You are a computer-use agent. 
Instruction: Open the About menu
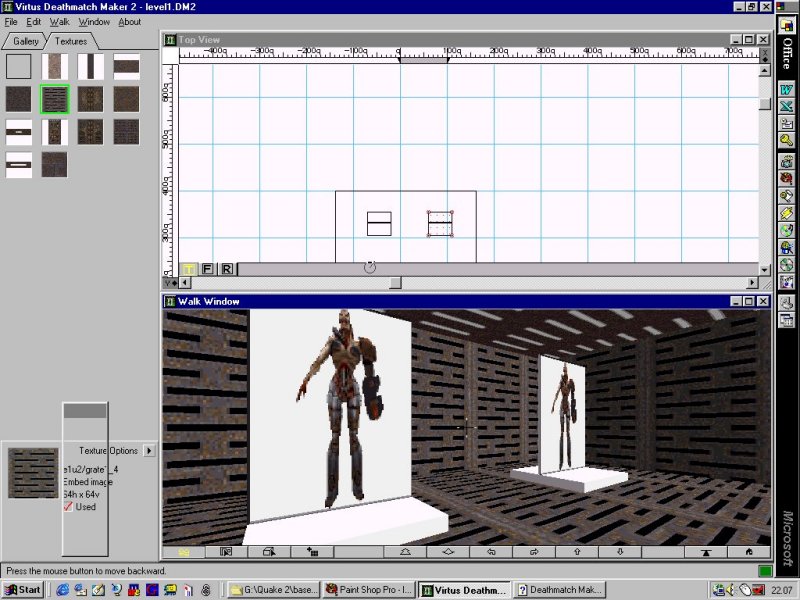coord(130,22)
